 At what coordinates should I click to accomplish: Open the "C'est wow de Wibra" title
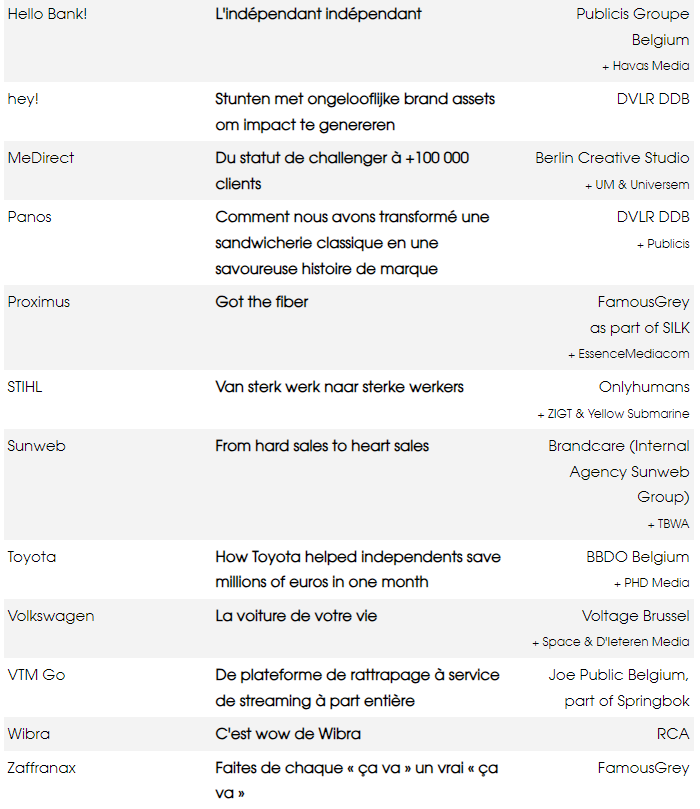click(288, 734)
